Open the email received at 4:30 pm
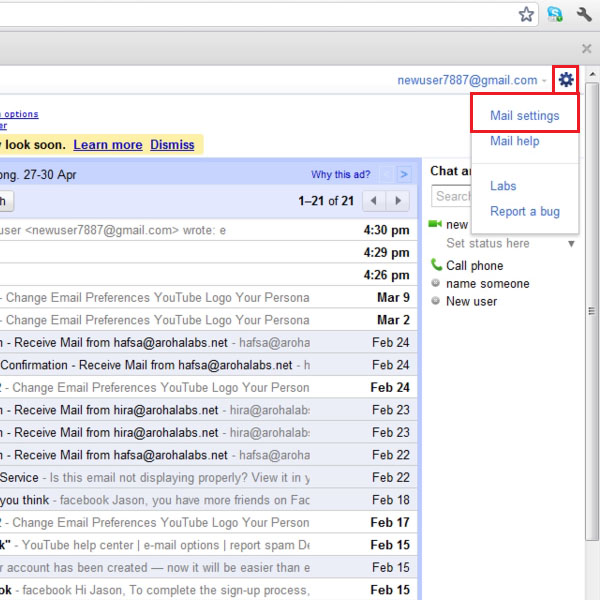Image resolution: width=600 pixels, height=600 pixels. (209, 230)
